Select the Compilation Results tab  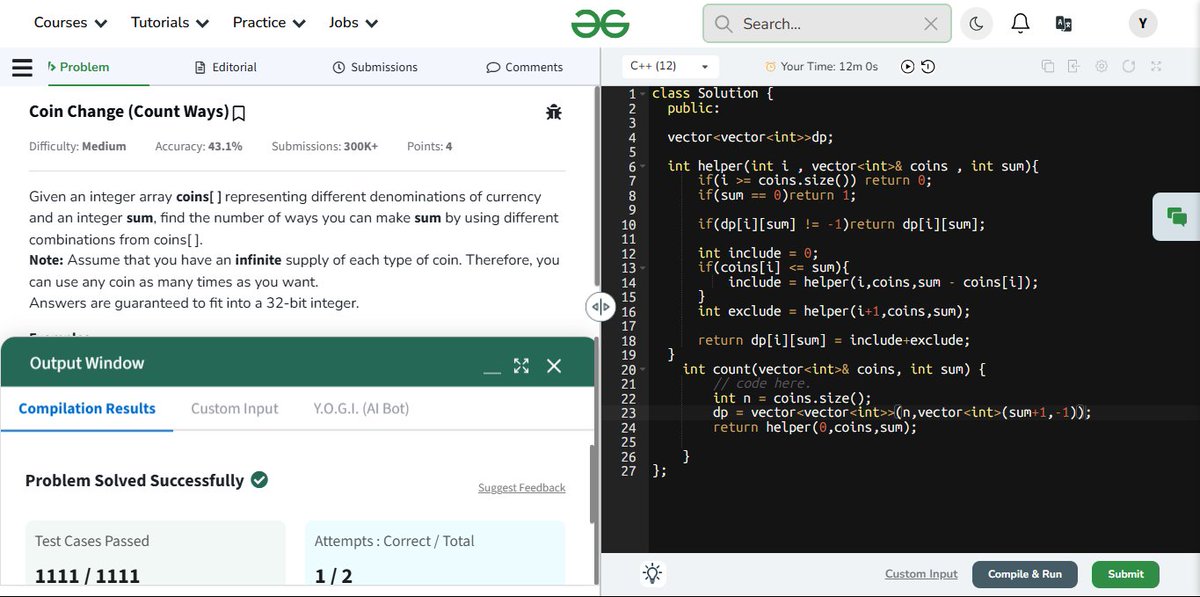tap(87, 408)
